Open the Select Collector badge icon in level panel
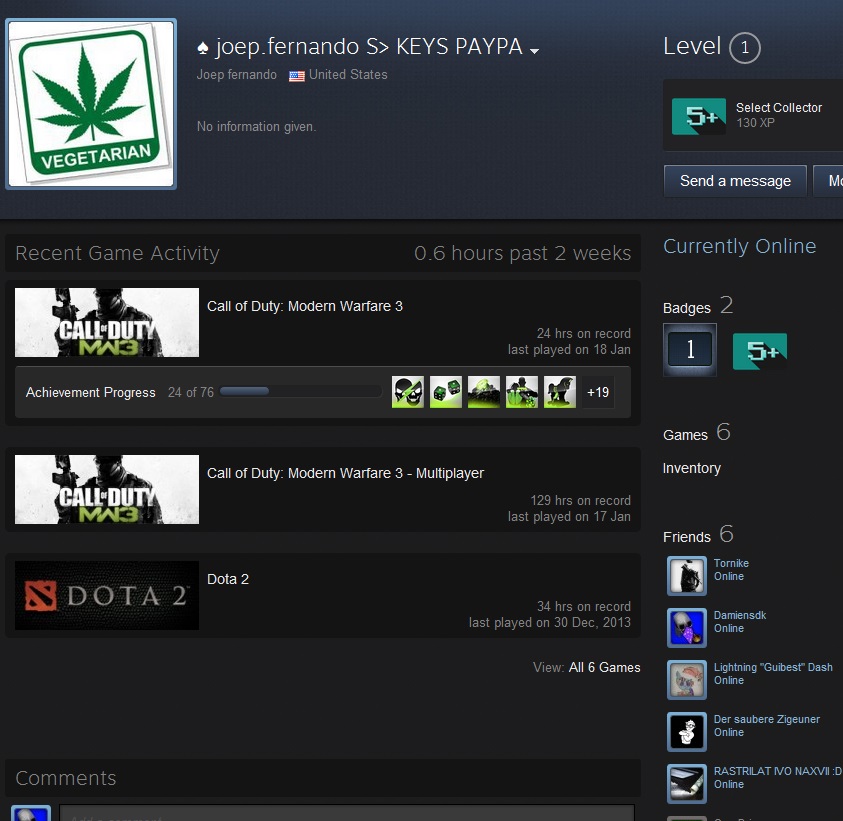Image resolution: width=843 pixels, height=821 pixels. click(x=698, y=116)
